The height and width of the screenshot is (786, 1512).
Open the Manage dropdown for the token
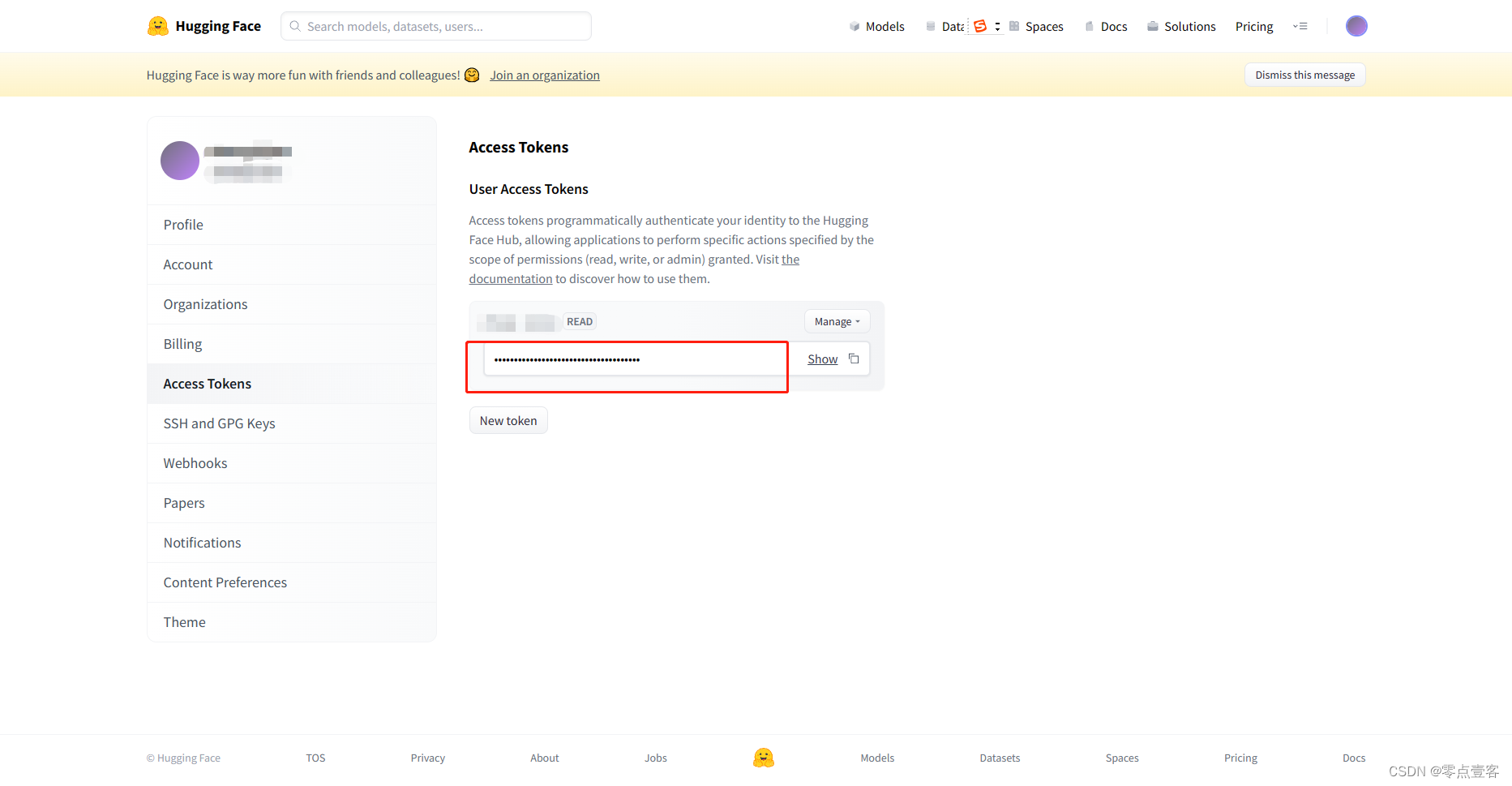(836, 320)
